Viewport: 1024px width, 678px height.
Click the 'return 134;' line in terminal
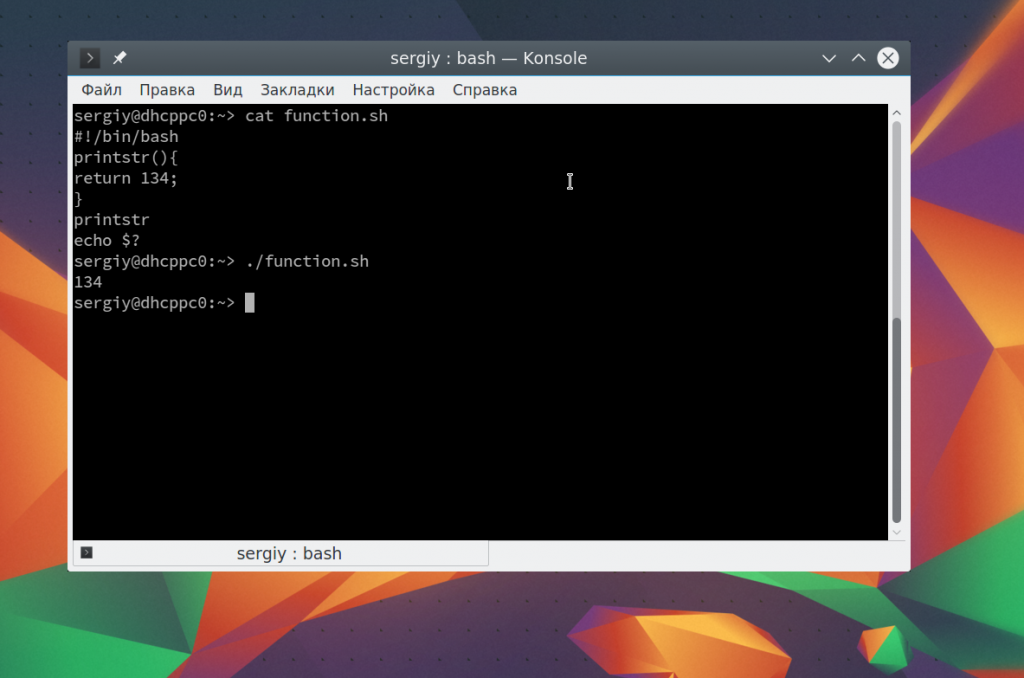tap(126, 178)
